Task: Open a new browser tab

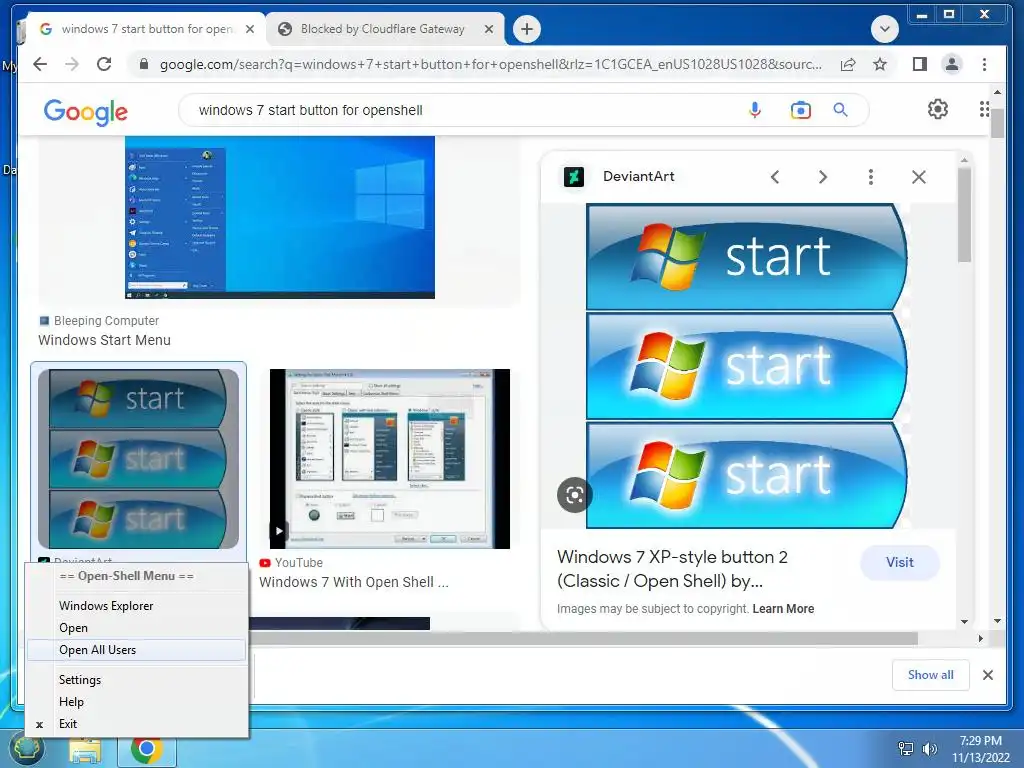Action: click(x=526, y=29)
